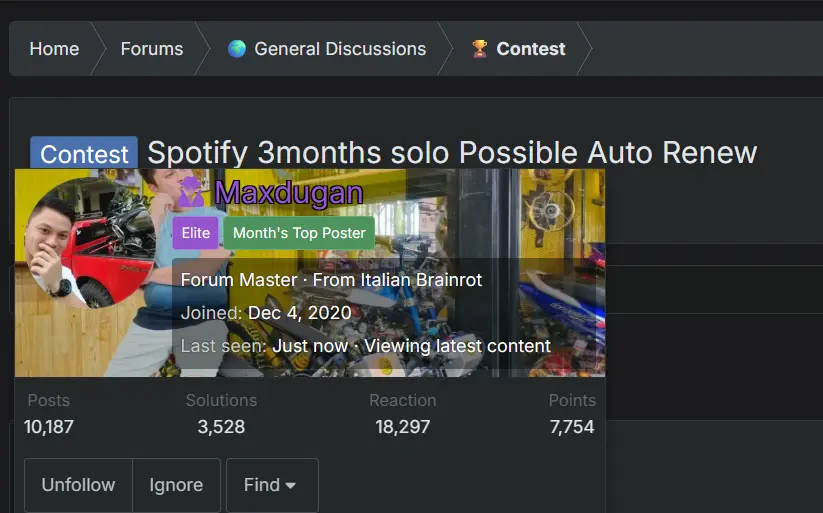Select the blue Contest thread prefix label

point(84,153)
